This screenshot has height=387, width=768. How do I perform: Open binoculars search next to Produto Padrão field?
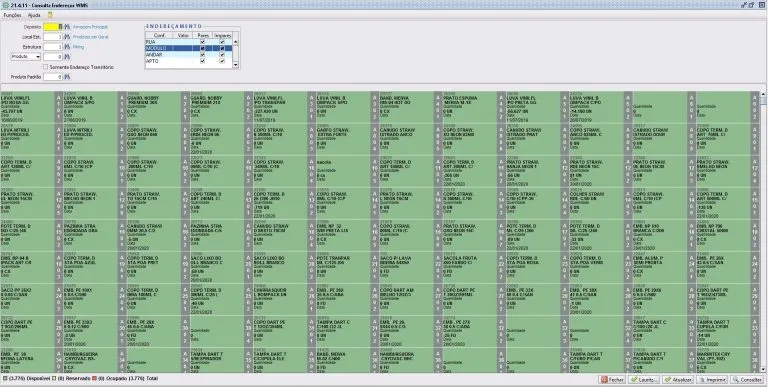click(68, 77)
